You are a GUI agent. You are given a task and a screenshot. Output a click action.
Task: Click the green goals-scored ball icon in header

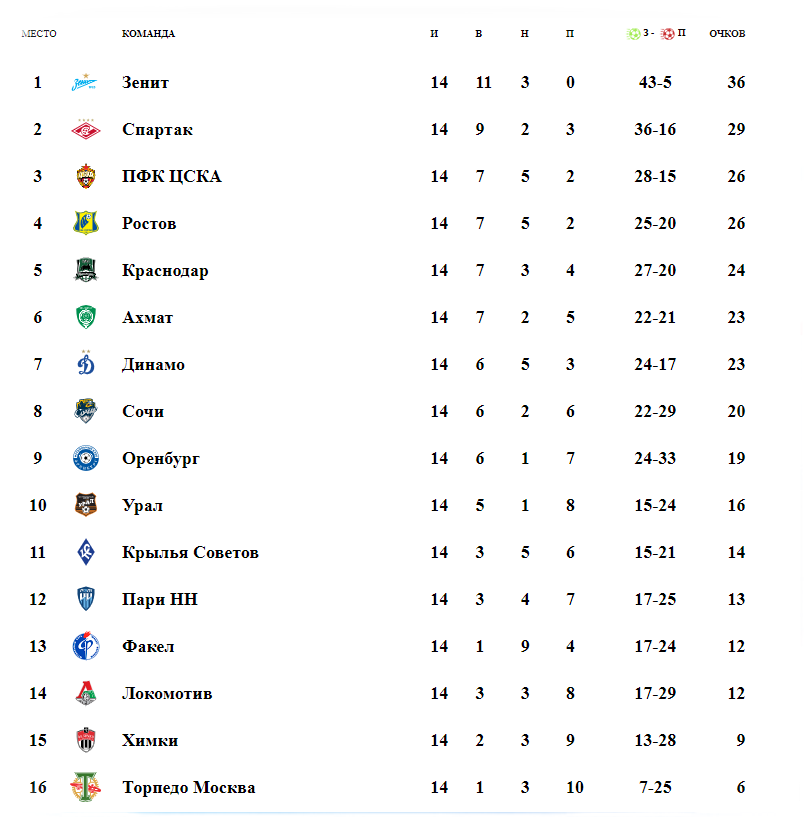[x=634, y=34]
